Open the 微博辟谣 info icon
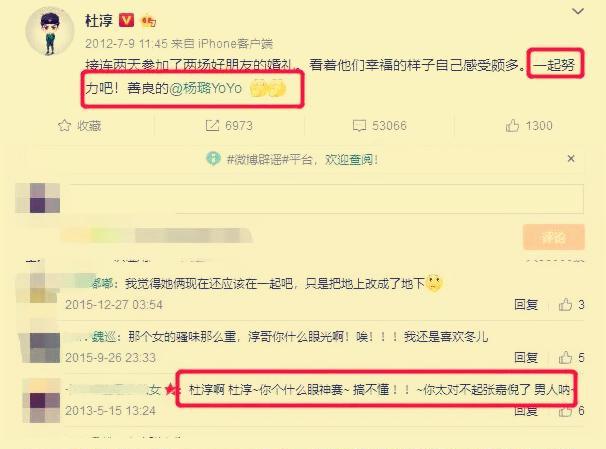The width and height of the screenshot is (606, 449). click(213, 158)
